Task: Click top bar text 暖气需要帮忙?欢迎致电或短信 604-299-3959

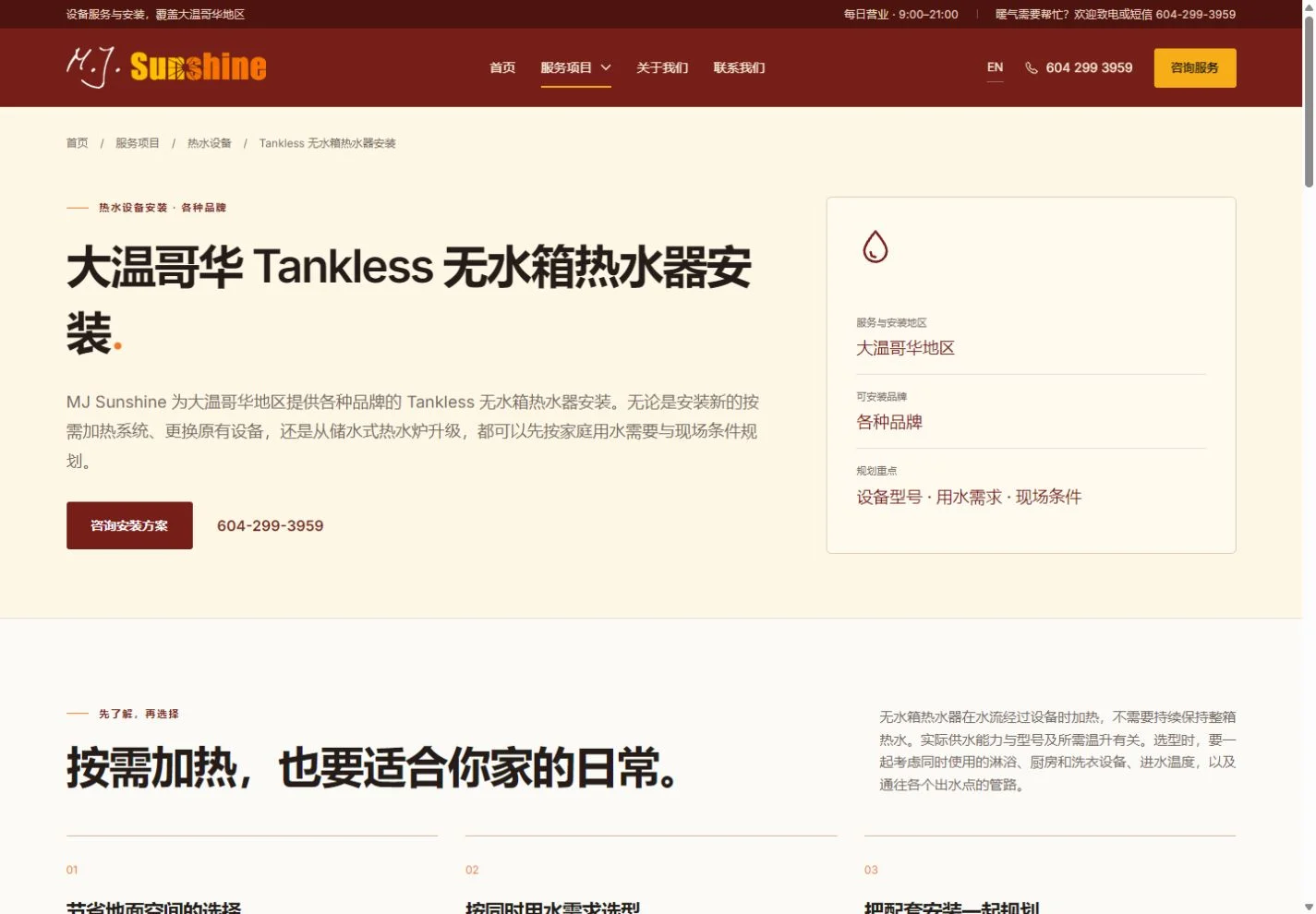Action: pyautogui.click(x=1116, y=14)
